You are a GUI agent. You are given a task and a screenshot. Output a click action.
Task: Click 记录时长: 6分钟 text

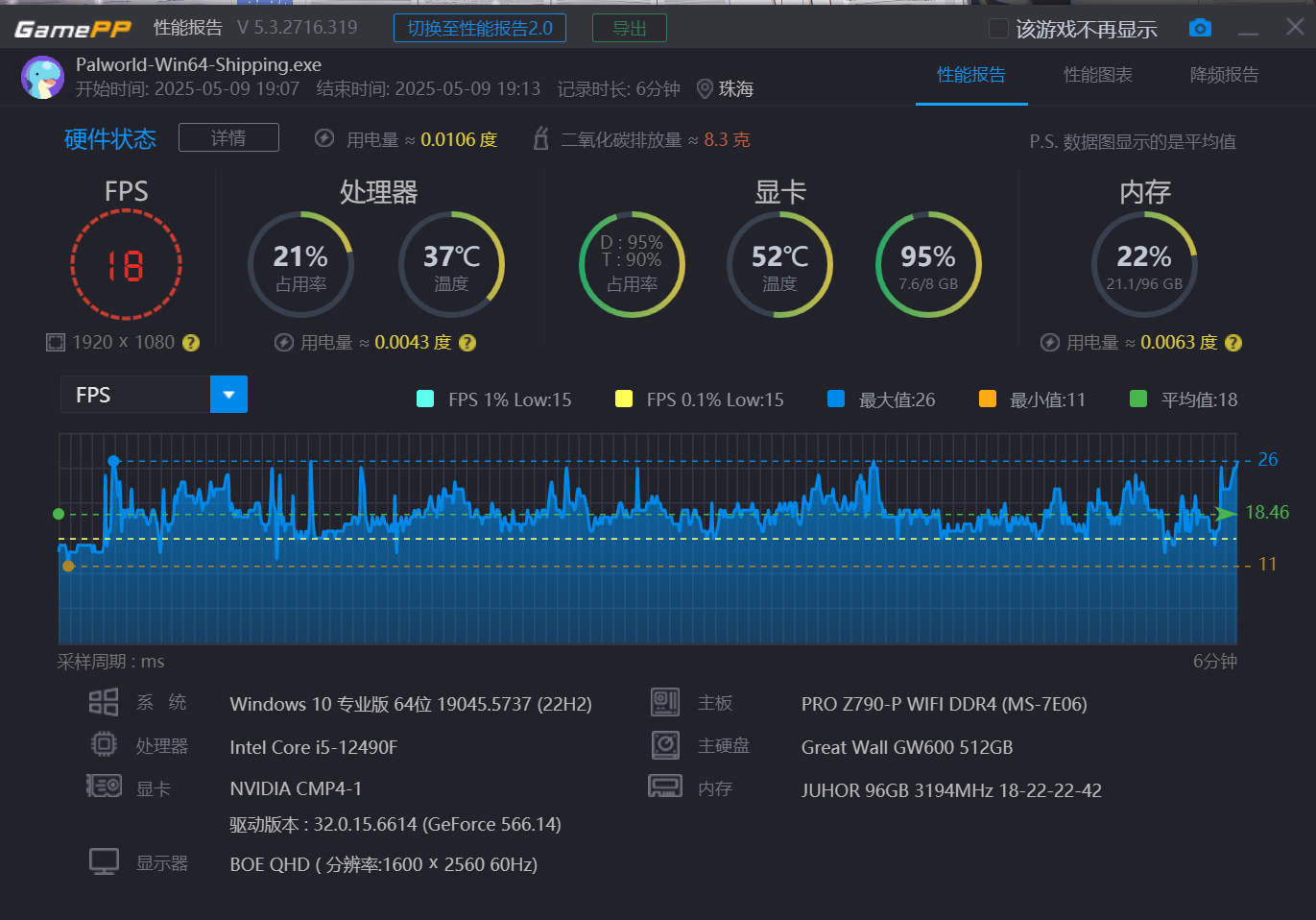(618, 89)
